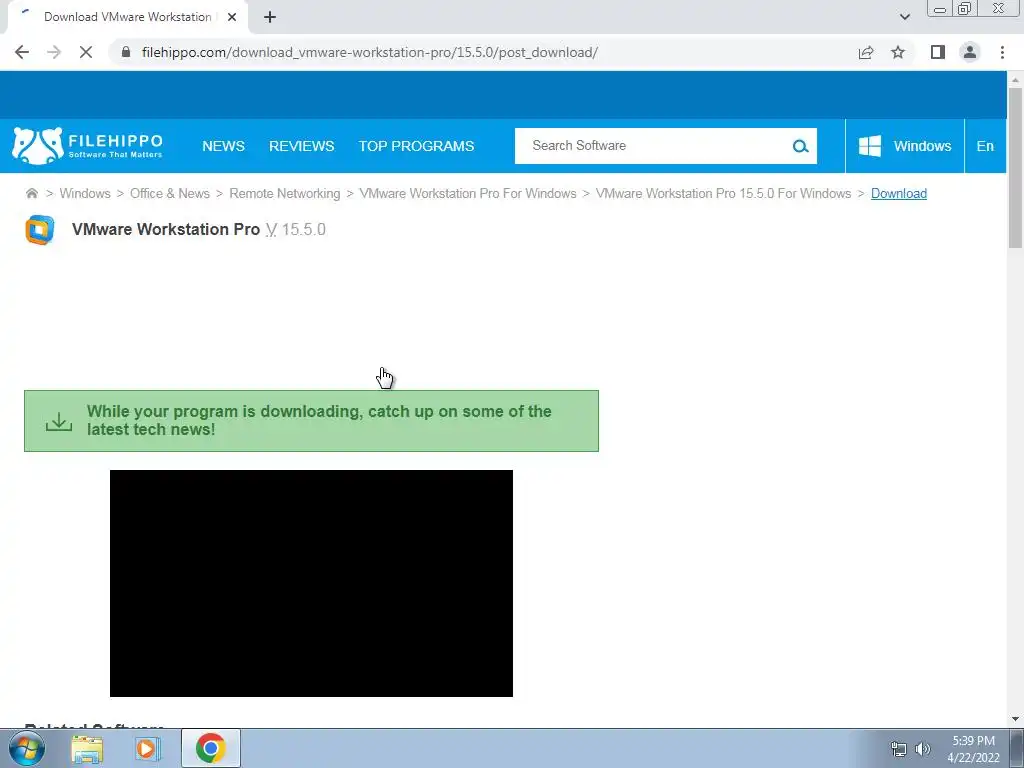Click the Remote Networking breadcrumb
Screen dimensions: 1024x768
285,193
